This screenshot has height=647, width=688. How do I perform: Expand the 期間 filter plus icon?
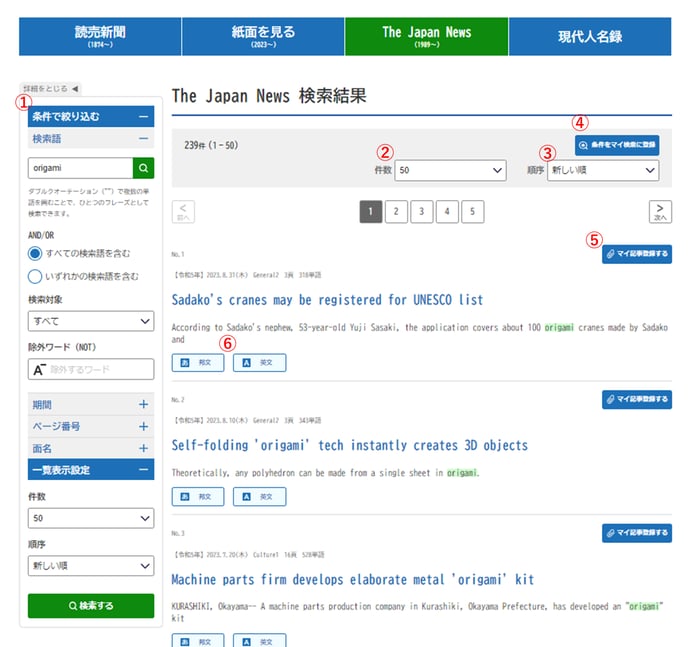tap(144, 405)
